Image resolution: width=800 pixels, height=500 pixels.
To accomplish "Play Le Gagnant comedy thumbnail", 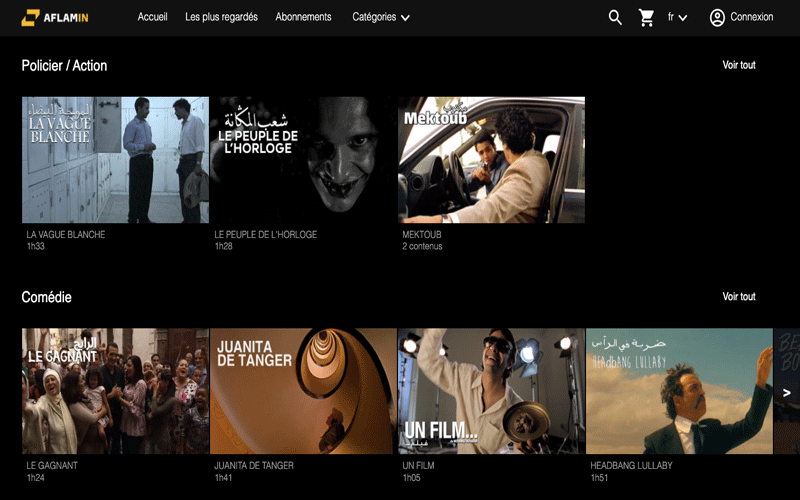I will click(115, 391).
